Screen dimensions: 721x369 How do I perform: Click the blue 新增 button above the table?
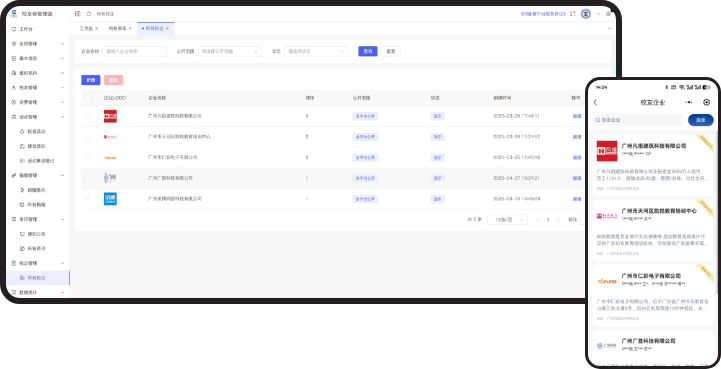[x=91, y=80]
